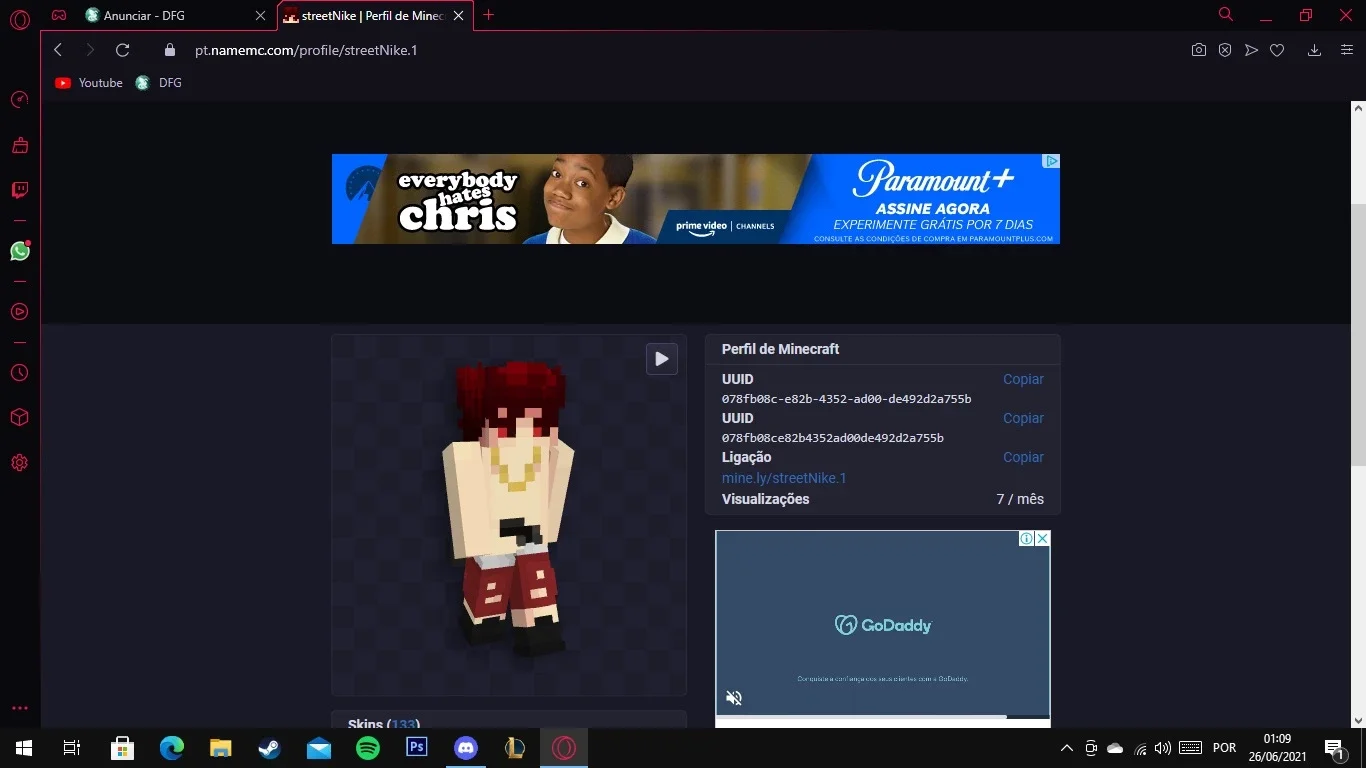Copy the Ligação profile link
The width and height of the screenshot is (1366, 768).
[x=1023, y=457]
